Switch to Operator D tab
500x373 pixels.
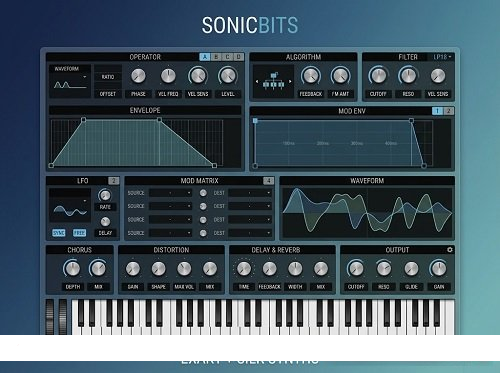coord(239,57)
